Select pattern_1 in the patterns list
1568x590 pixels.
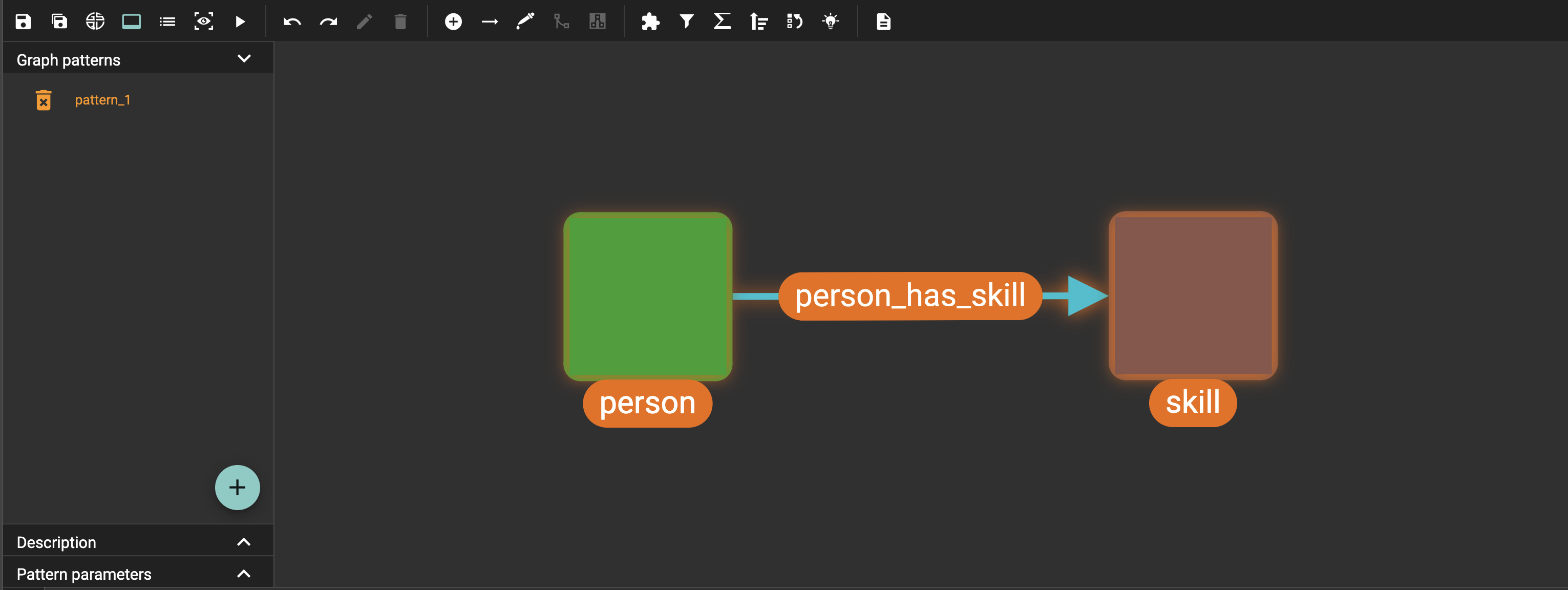102,100
